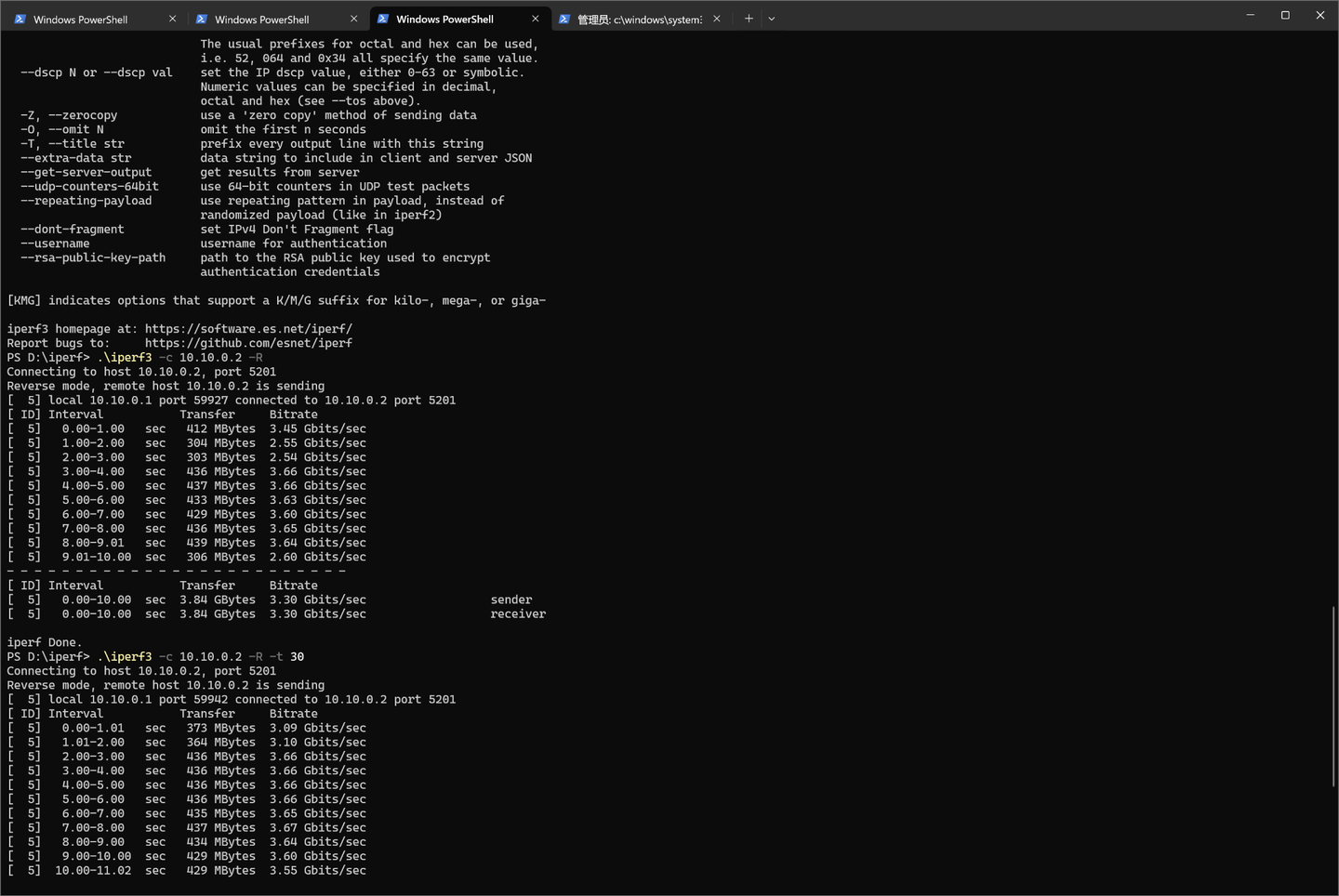
Task: Open a new tab with the plus button
Action: (x=749, y=19)
